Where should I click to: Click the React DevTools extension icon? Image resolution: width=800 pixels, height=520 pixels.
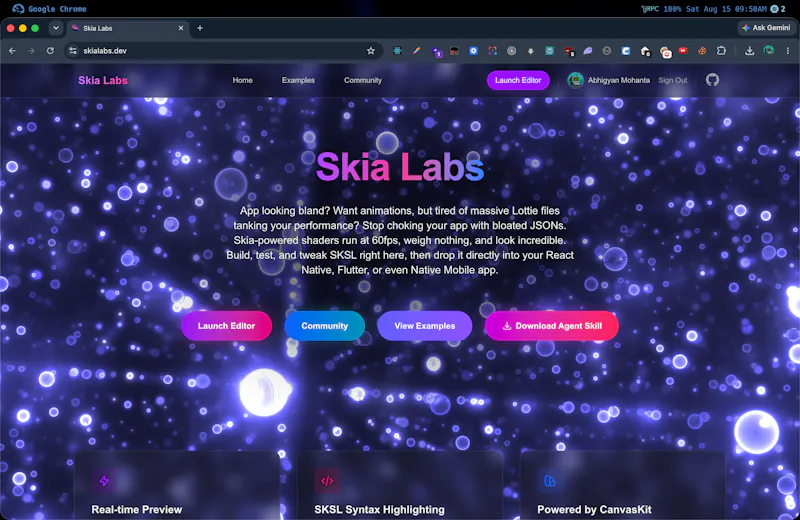[x=397, y=51]
